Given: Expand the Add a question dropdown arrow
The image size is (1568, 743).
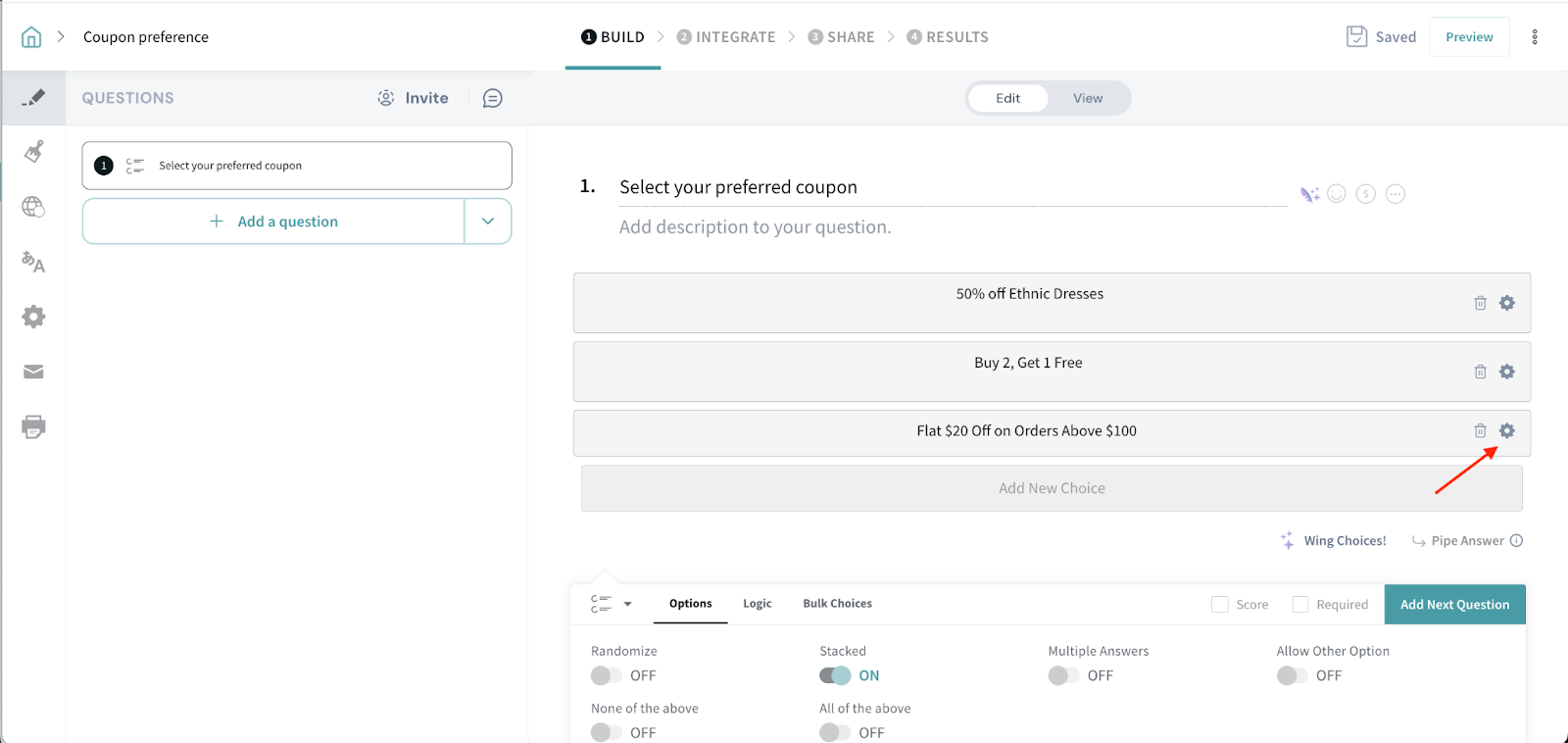Looking at the screenshot, I should tap(488, 222).
